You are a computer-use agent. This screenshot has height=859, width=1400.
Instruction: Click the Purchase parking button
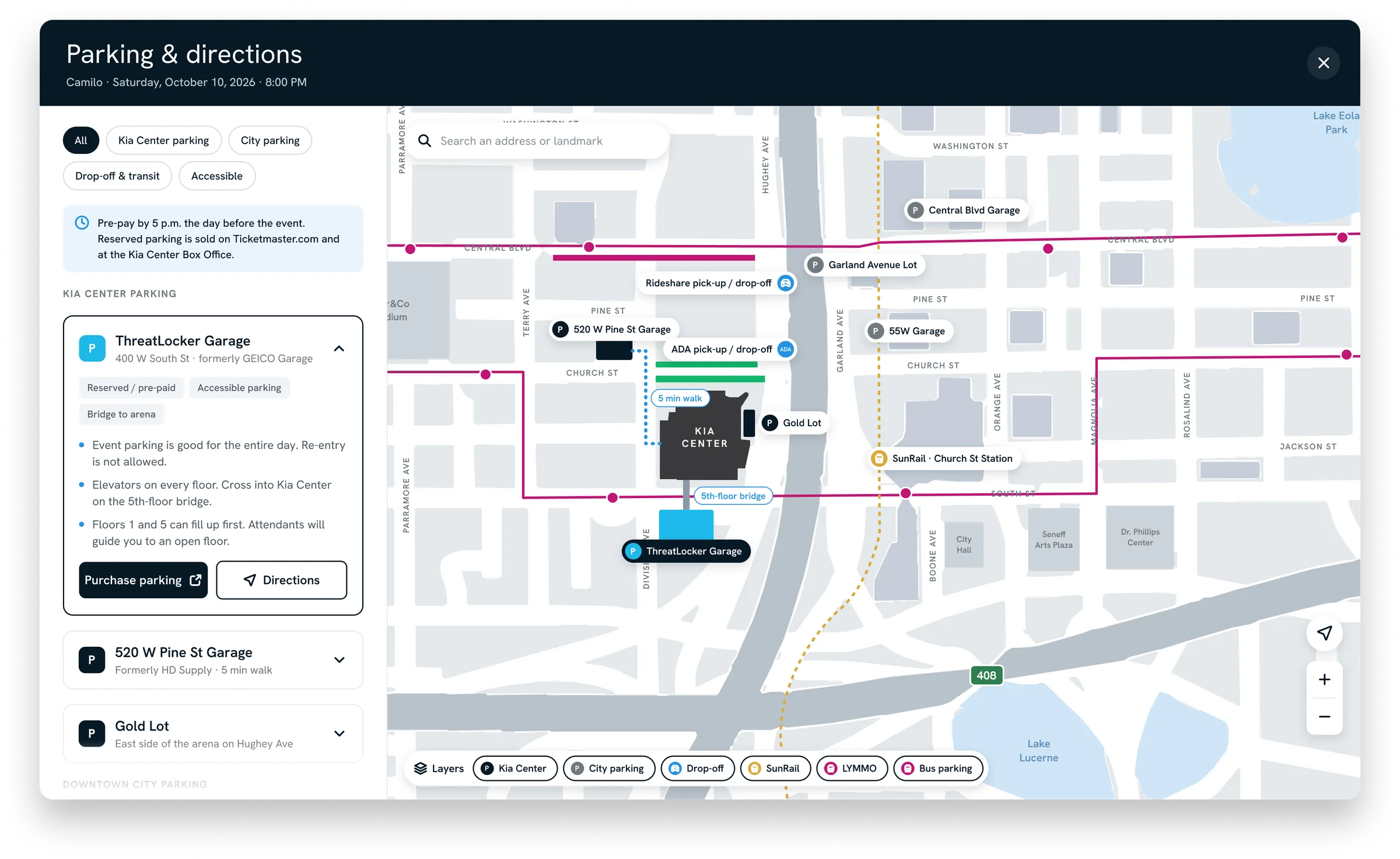143,580
